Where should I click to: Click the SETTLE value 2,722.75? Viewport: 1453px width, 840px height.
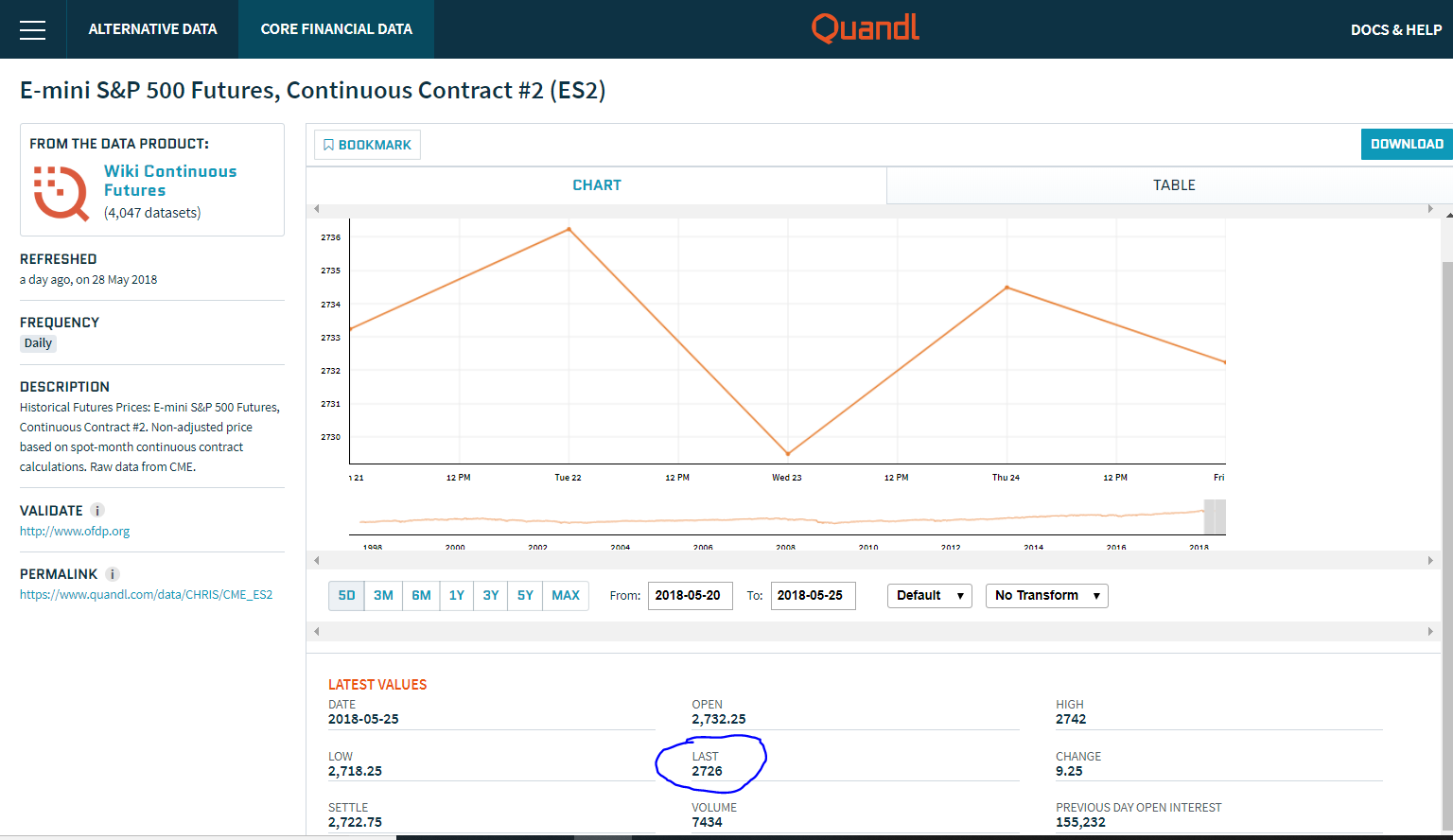pyautogui.click(x=355, y=822)
